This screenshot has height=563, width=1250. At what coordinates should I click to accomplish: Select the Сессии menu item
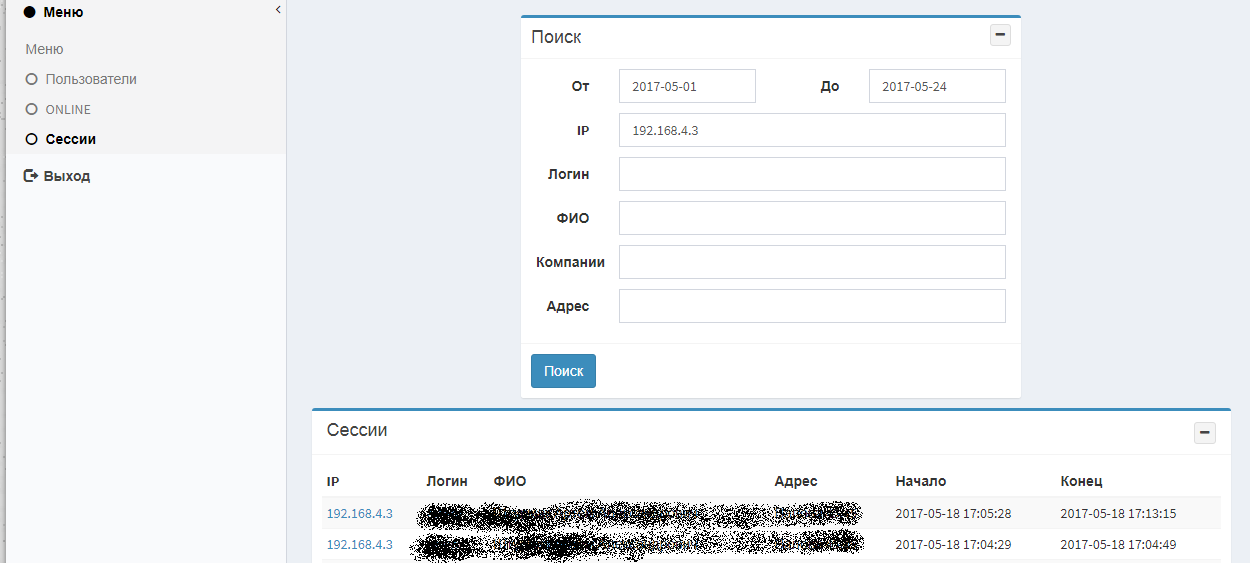71,139
